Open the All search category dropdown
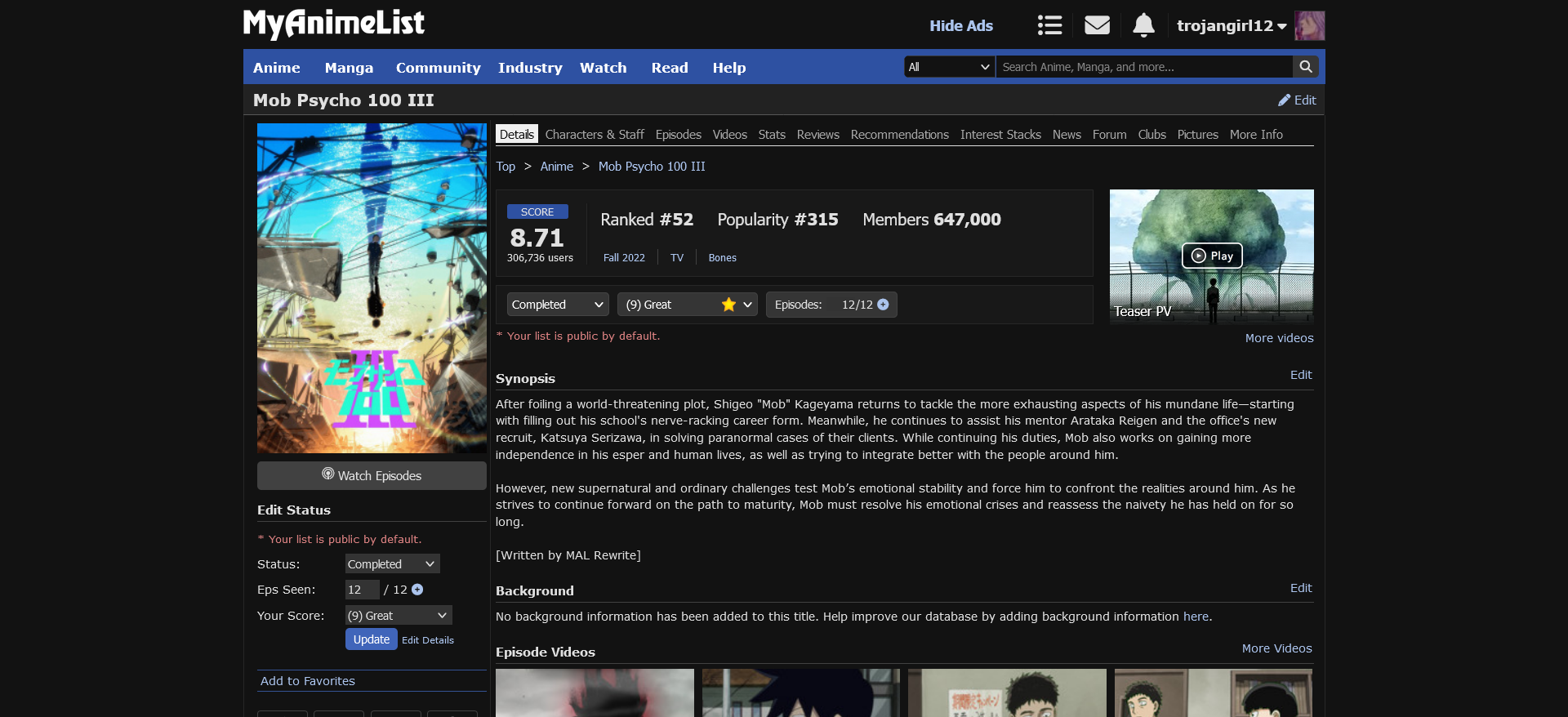Viewport: 1568px width, 717px height. click(950, 67)
